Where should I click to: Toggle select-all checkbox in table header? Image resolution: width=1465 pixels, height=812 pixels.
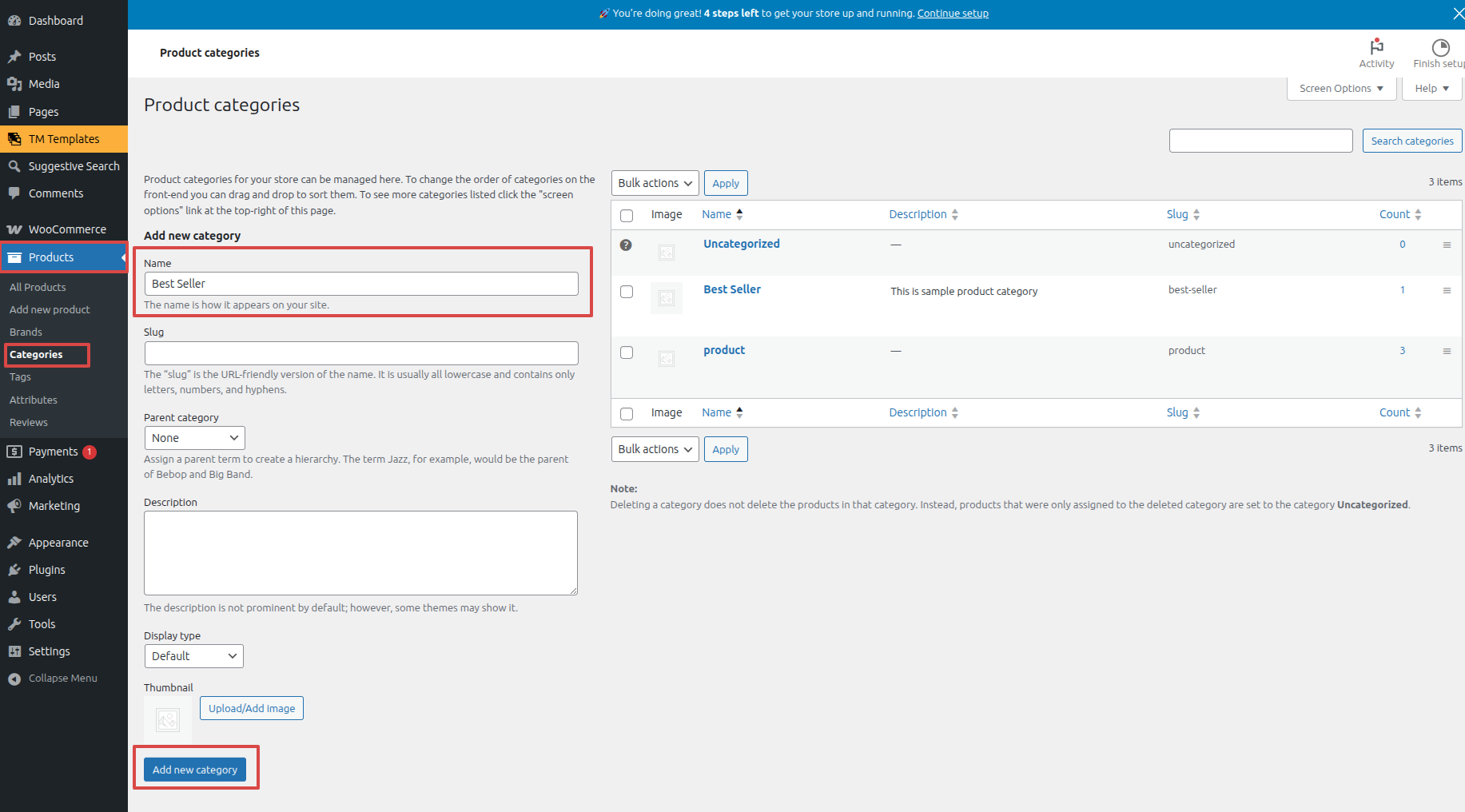pyautogui.click(x=627, y=216)
